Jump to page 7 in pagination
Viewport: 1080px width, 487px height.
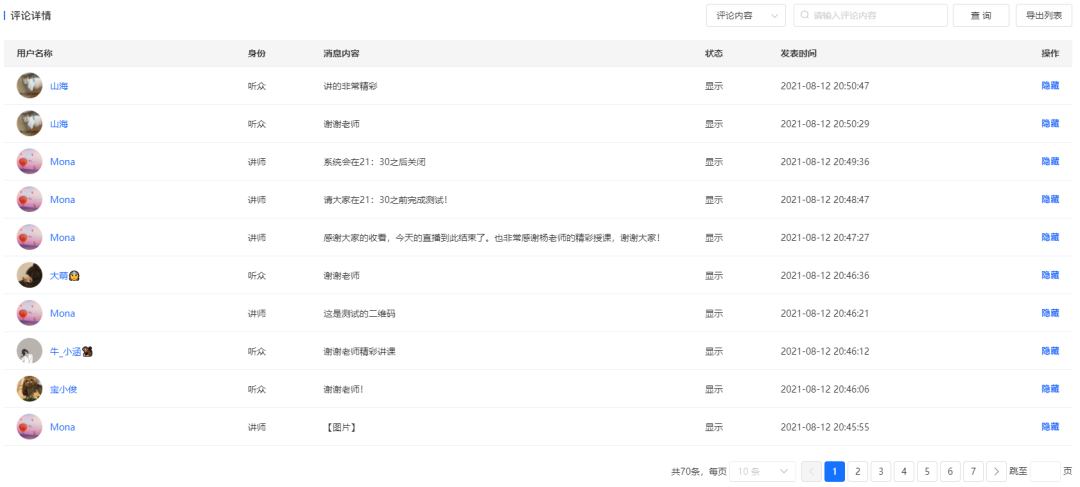[x=973, y=472]
